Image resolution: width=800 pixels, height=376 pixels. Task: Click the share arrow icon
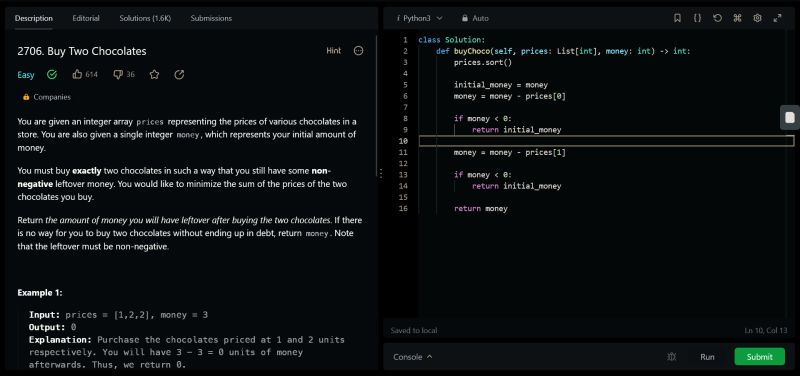tap(179, 74)
